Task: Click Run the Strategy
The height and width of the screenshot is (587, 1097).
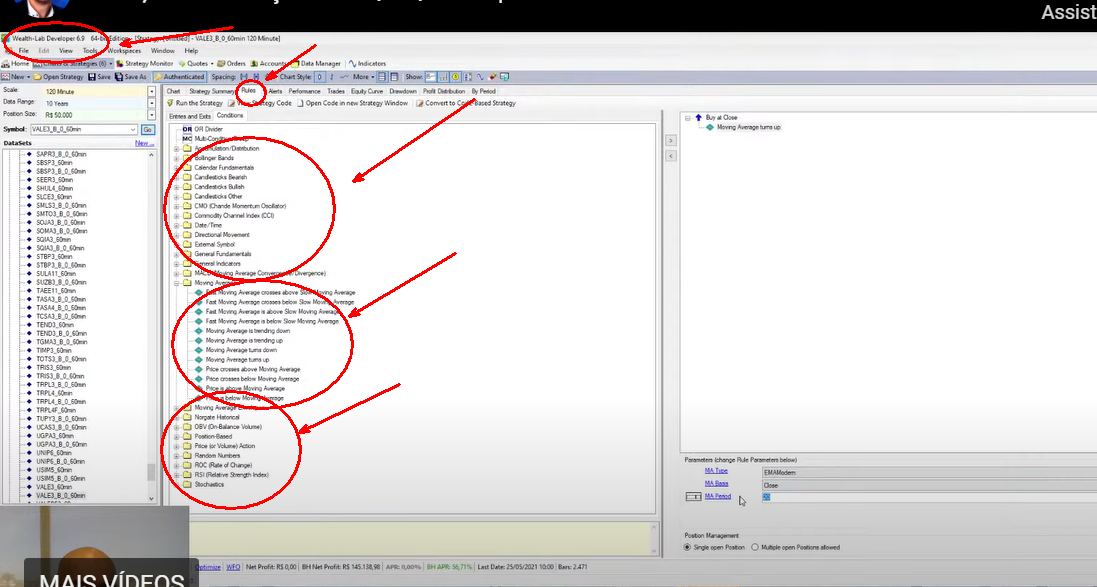Action: [194, 103]
